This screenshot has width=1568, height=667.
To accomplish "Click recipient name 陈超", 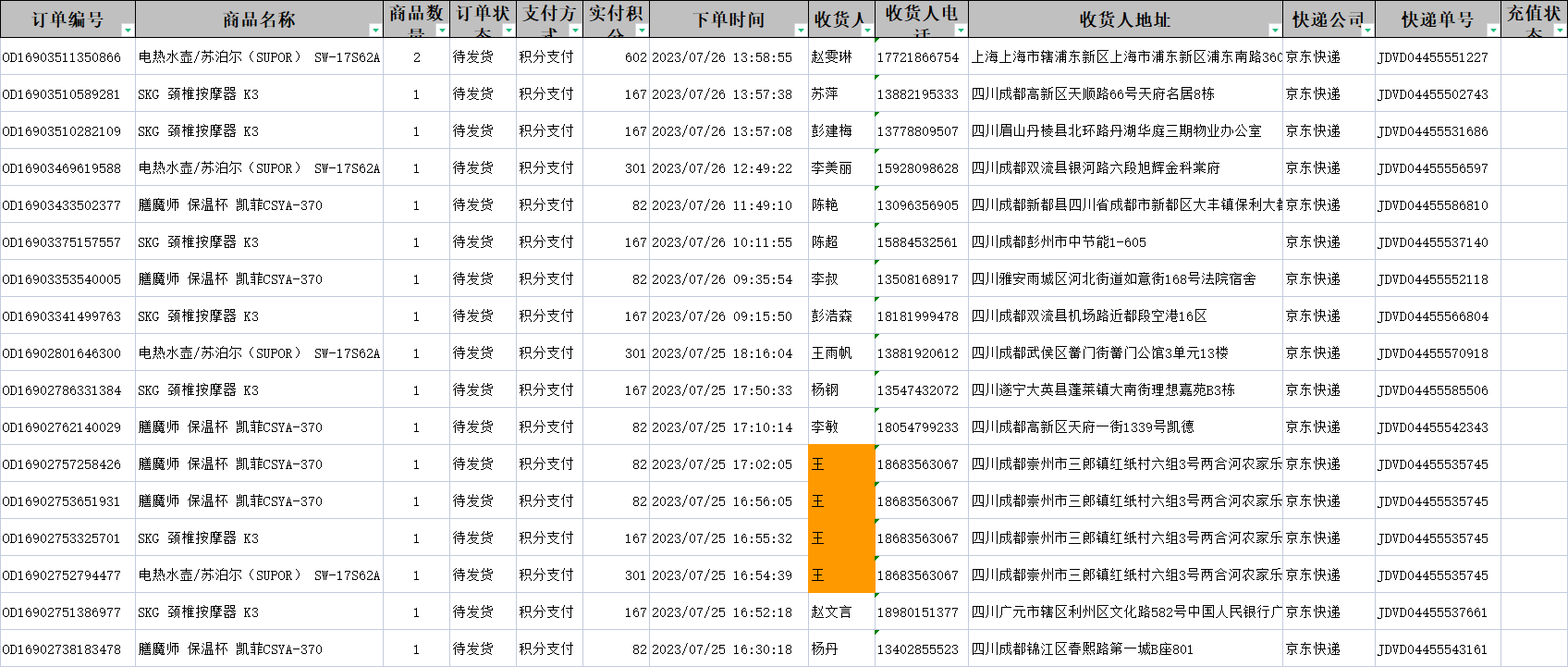I will click(825, 242).
